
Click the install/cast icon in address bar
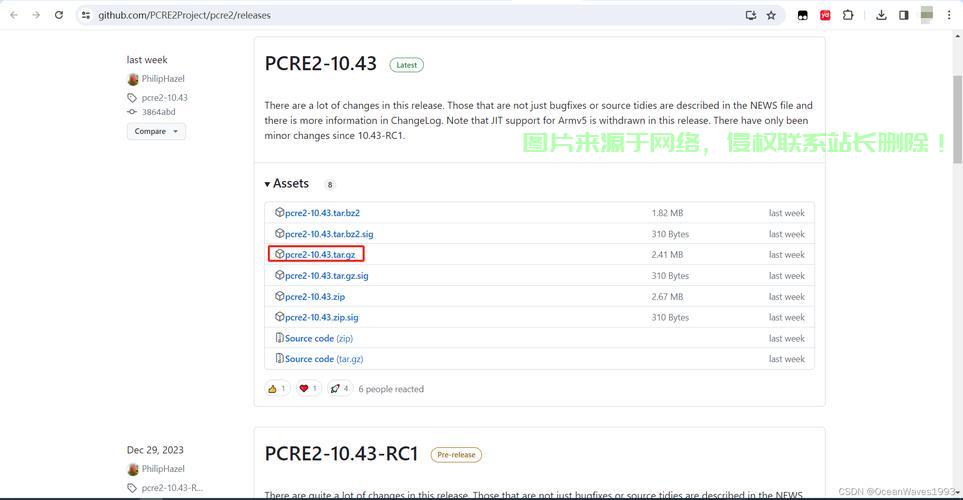tap(751, 15)
